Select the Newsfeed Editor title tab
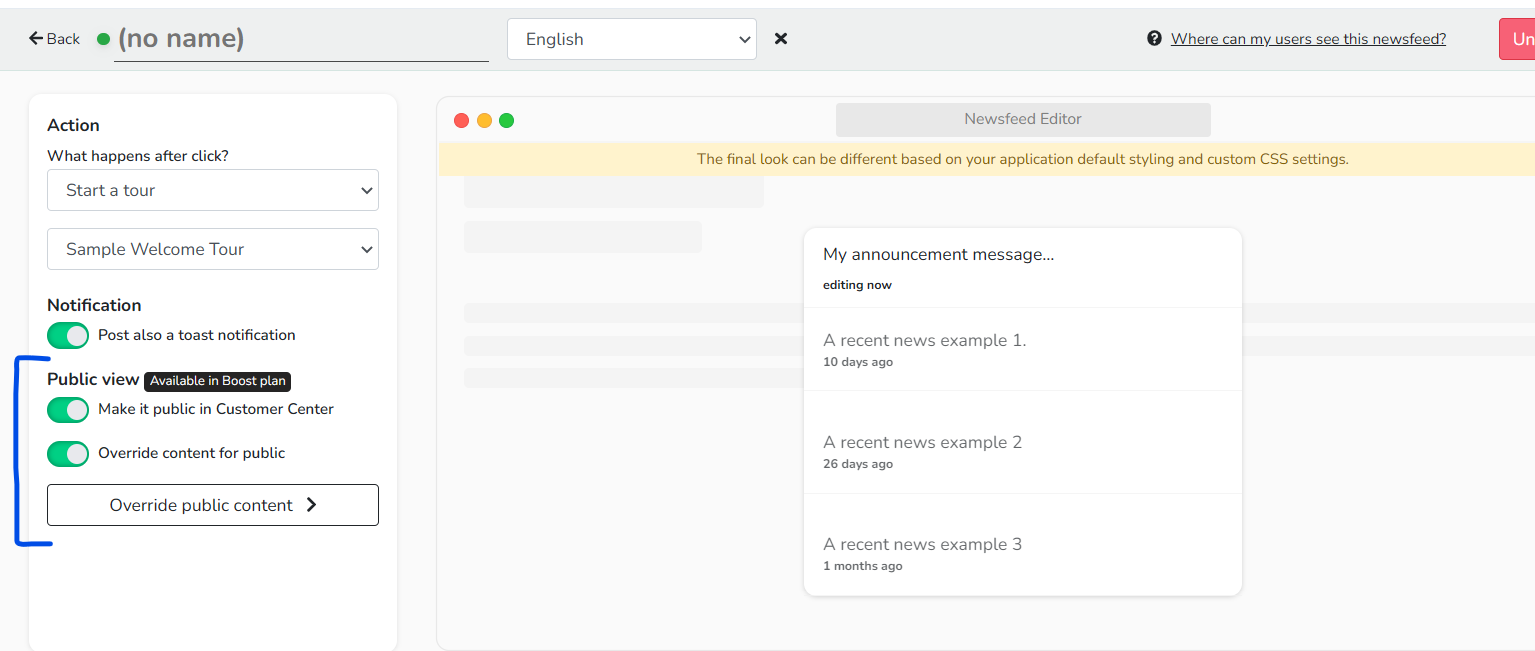The height and width of the screenshot is (651, 1535). pyautogui.click(x=1022, y=119)
